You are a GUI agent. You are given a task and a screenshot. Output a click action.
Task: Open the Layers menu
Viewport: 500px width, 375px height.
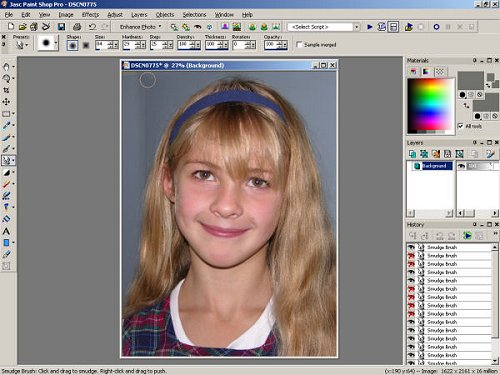click(x=139, y=15)
